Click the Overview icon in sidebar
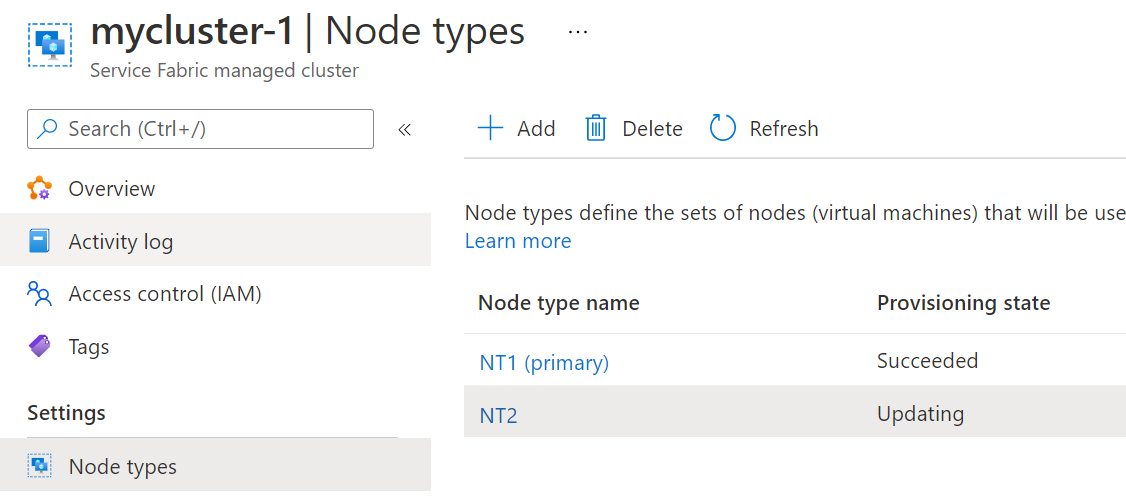 pyautogui.click(x=40, y=189)
